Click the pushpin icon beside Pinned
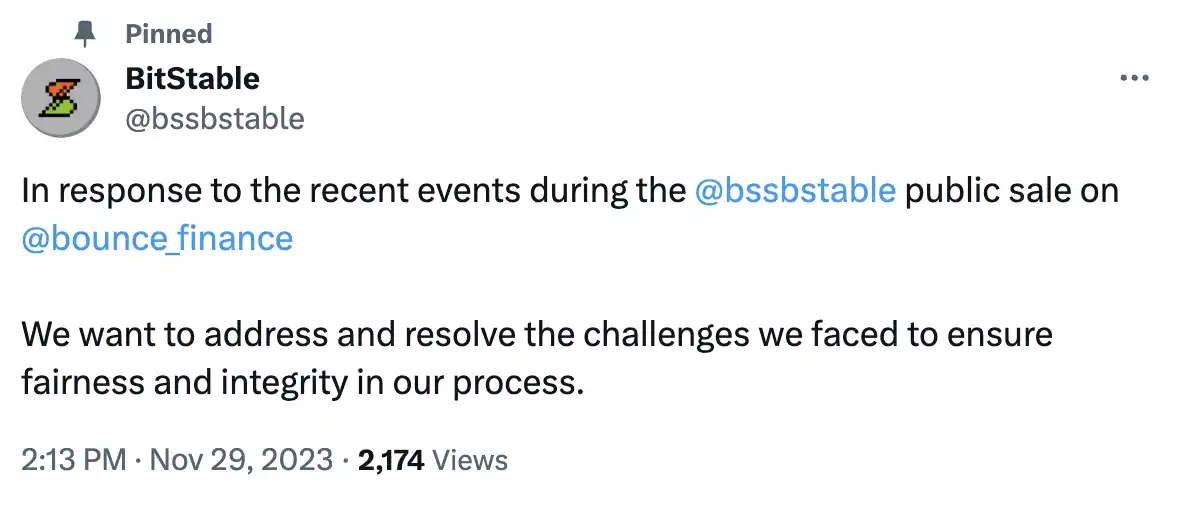 coord(85,34)
